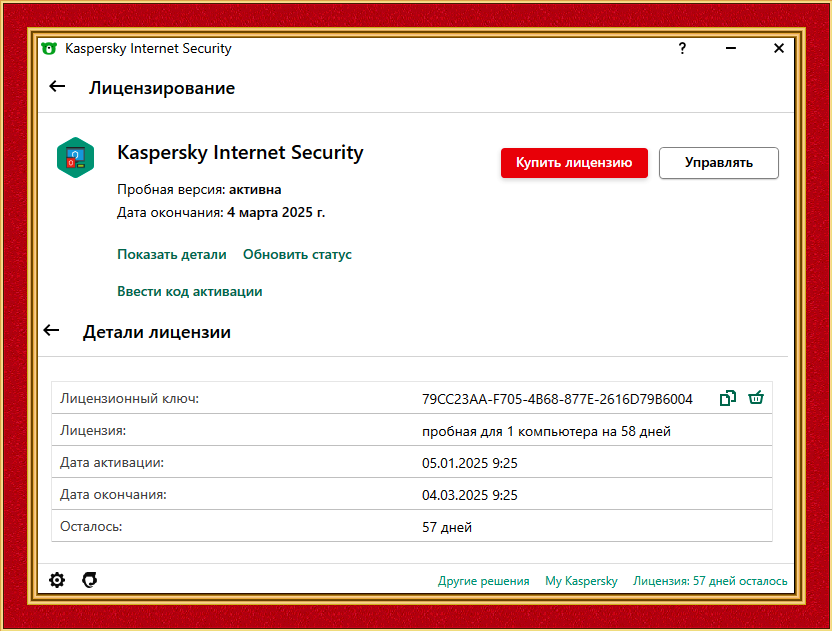Screen dimensions: 832x631
Task: Open My Kaspersky link in footer
Action: (x=581, y=581)
